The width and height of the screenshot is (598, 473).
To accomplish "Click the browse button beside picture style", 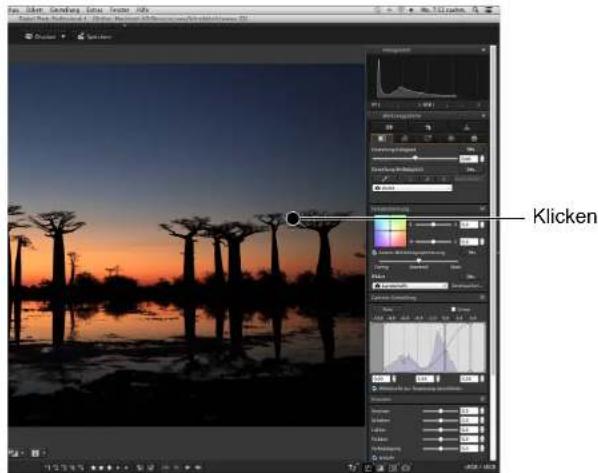I will [x=467, y=285].
